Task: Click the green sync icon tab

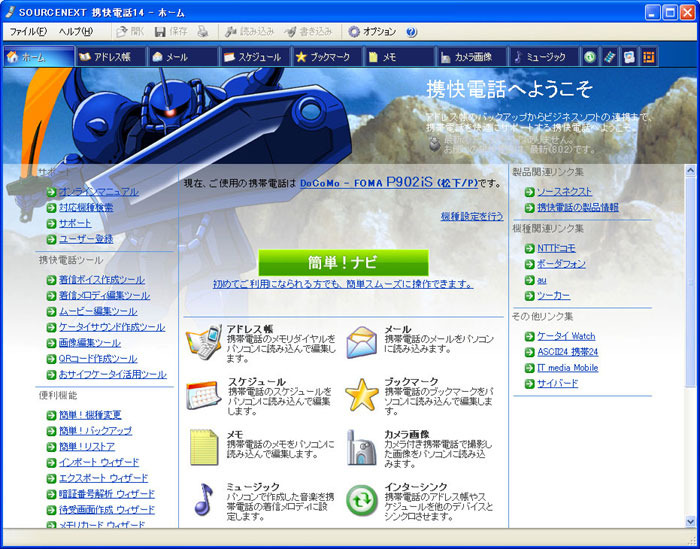Action: pos(590,57)
